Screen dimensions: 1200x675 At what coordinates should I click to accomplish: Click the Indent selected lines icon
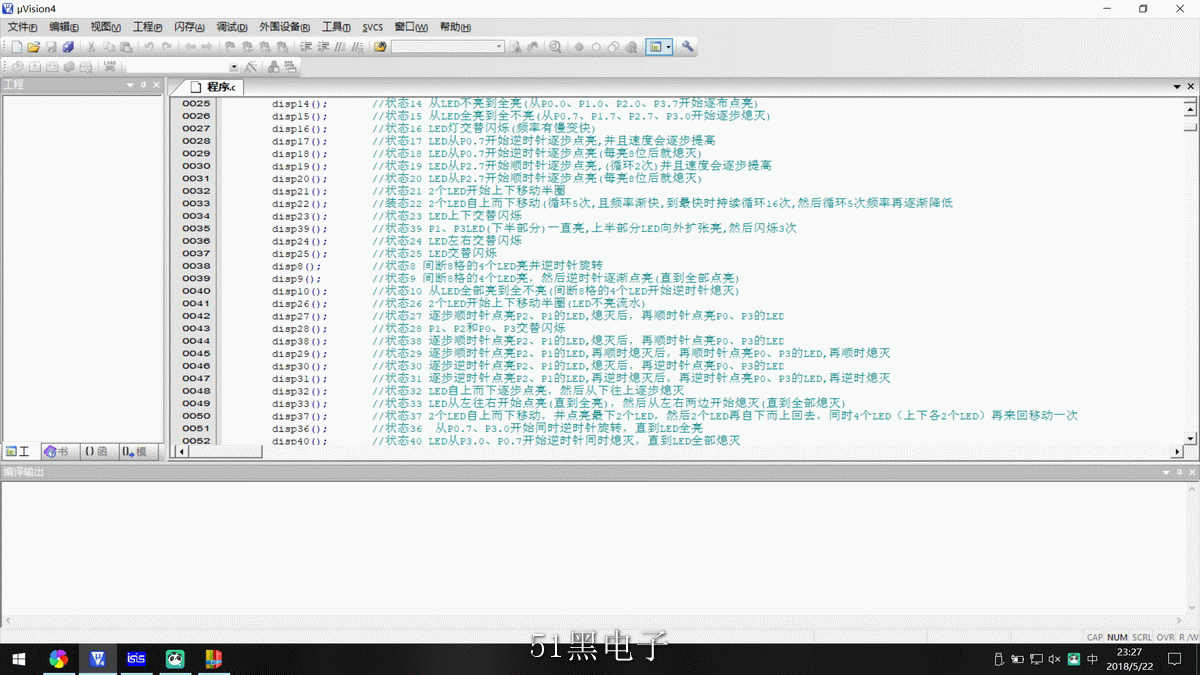click(306, 47)
